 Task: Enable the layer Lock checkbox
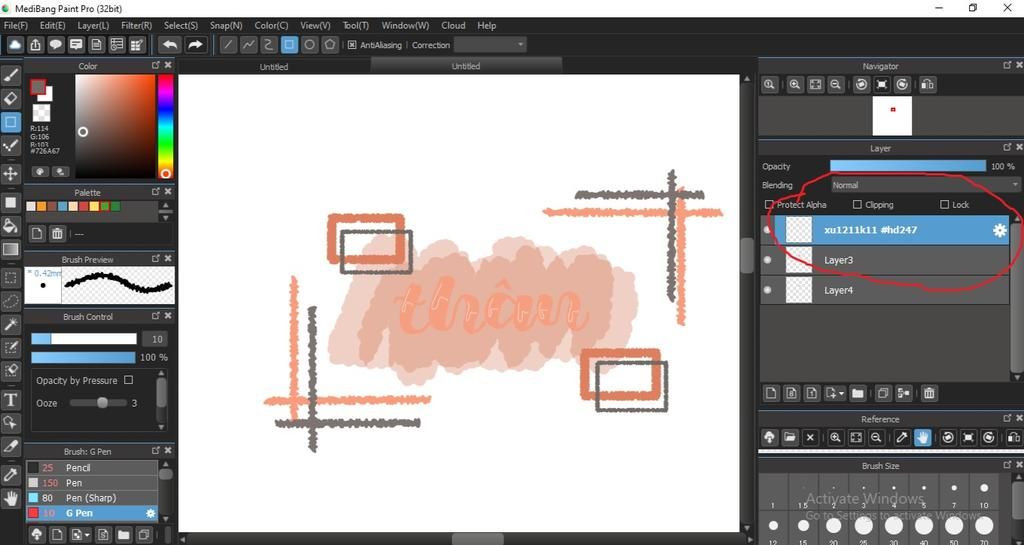[944, 204]
